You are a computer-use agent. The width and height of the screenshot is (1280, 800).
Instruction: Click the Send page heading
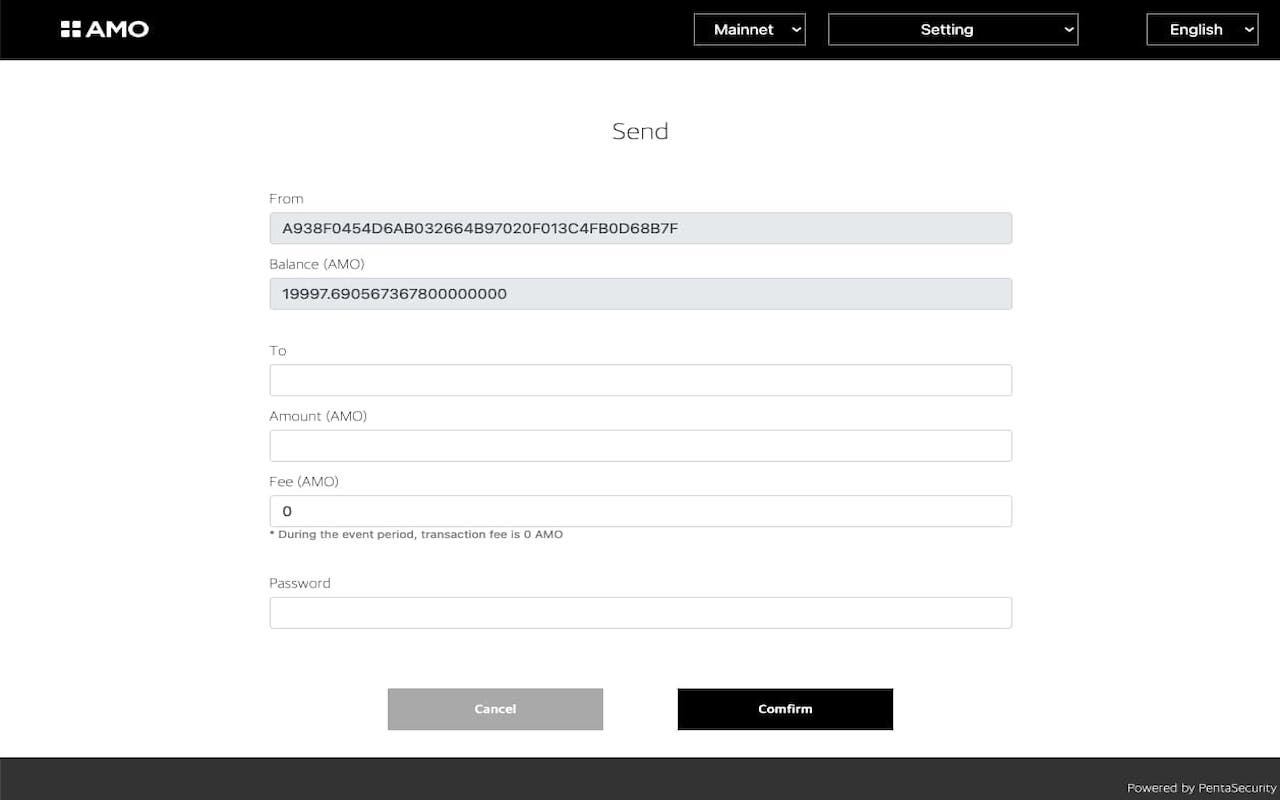tap(640, 131)
